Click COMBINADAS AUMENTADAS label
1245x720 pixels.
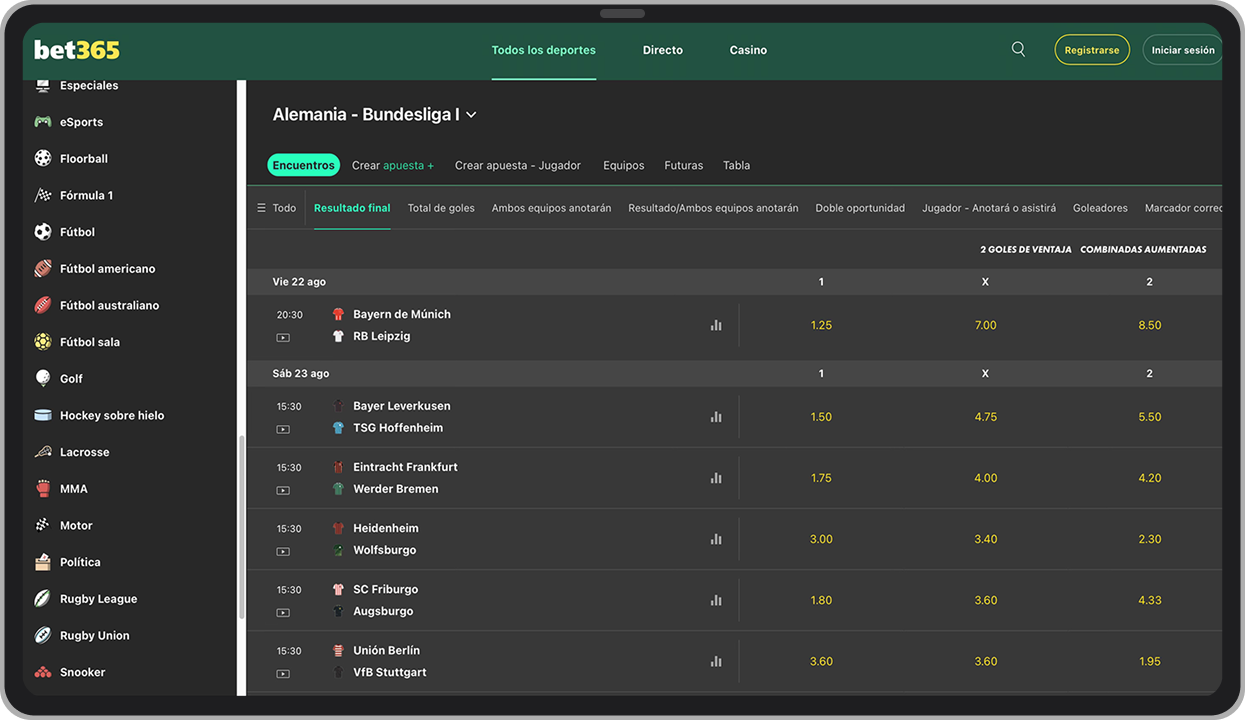[1143, 249]
